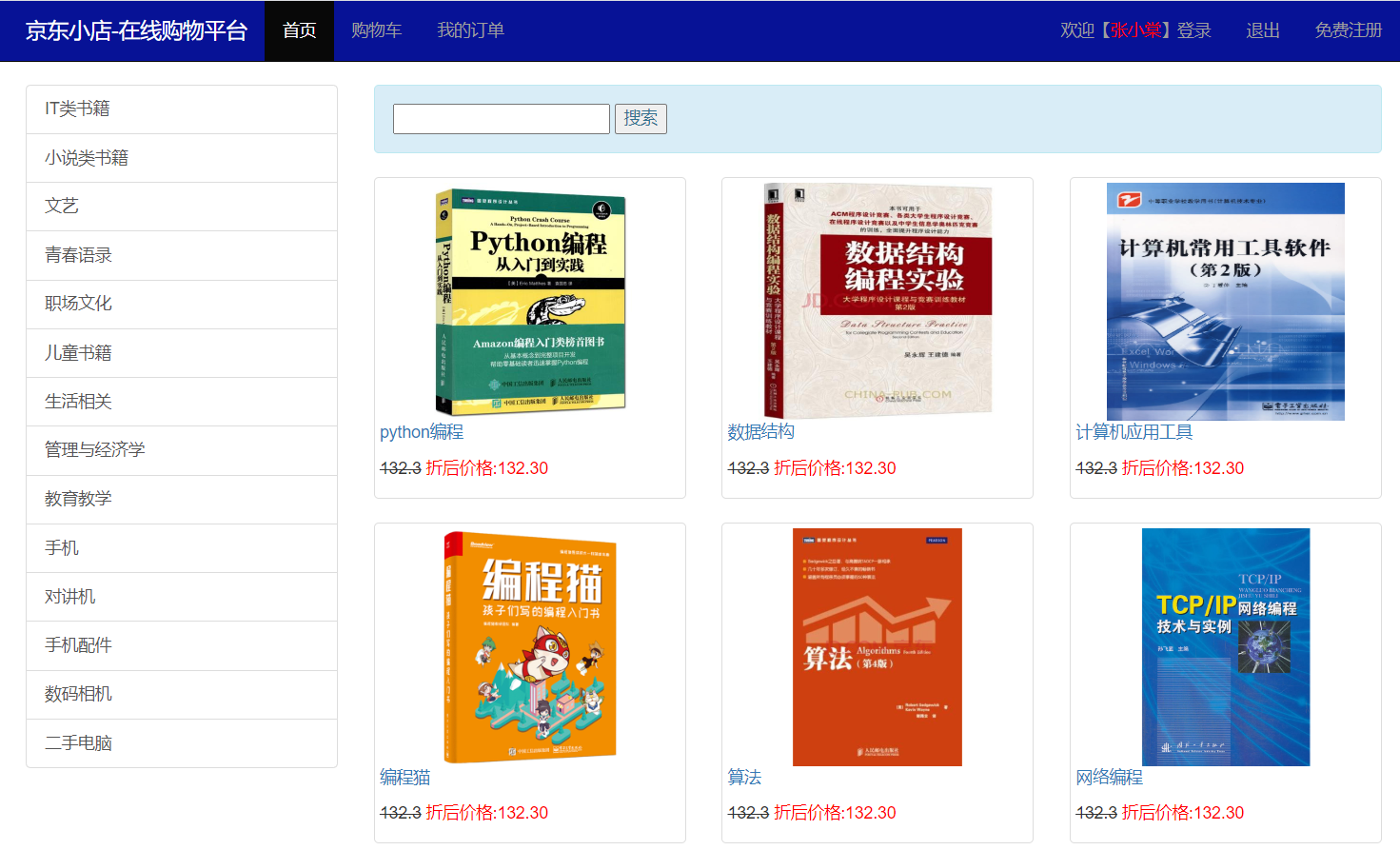Open the 网络编程 product title link

coord(1109,778)
